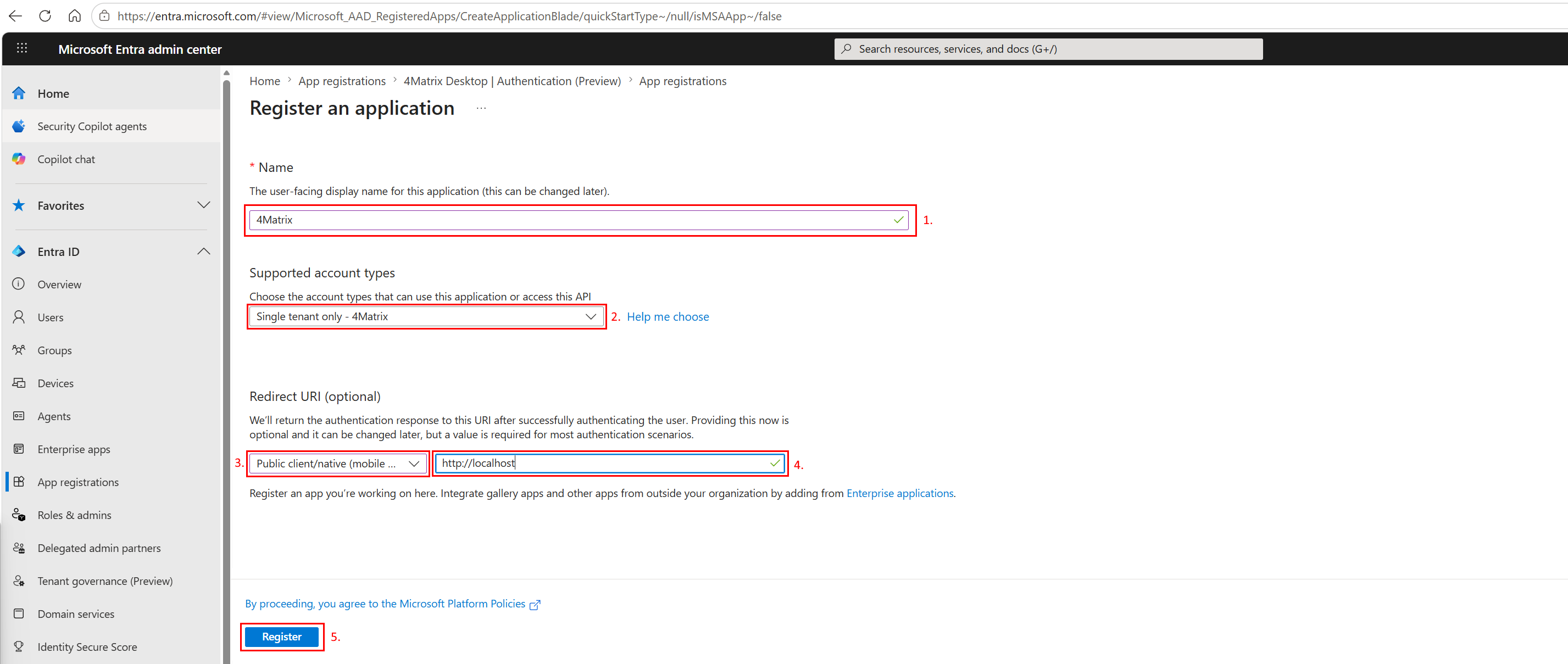Image resolution: width=1568 pixels, height=664 pixels.
Task: Click the search resources box
Action: [x=1048, y=49]
